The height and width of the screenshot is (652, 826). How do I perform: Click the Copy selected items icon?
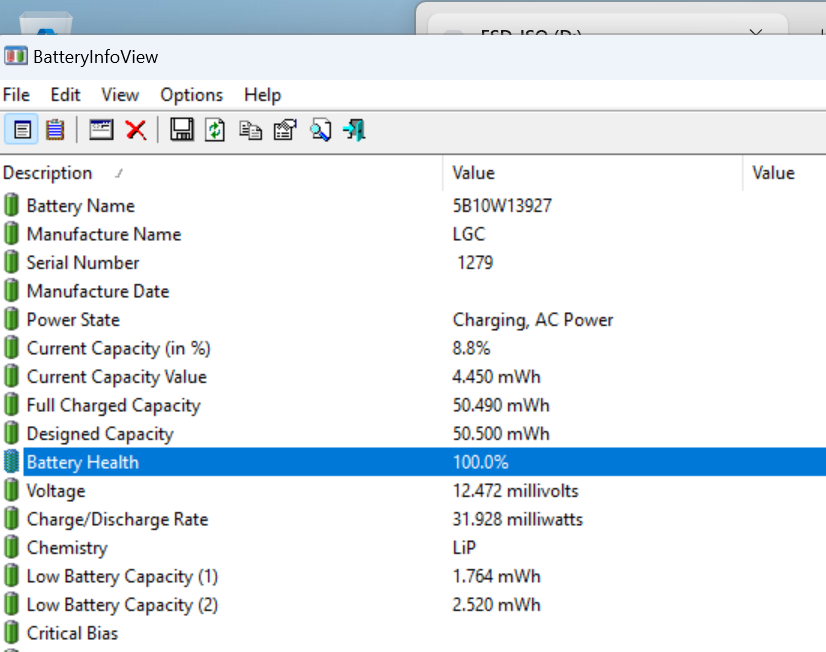[250, 130]
